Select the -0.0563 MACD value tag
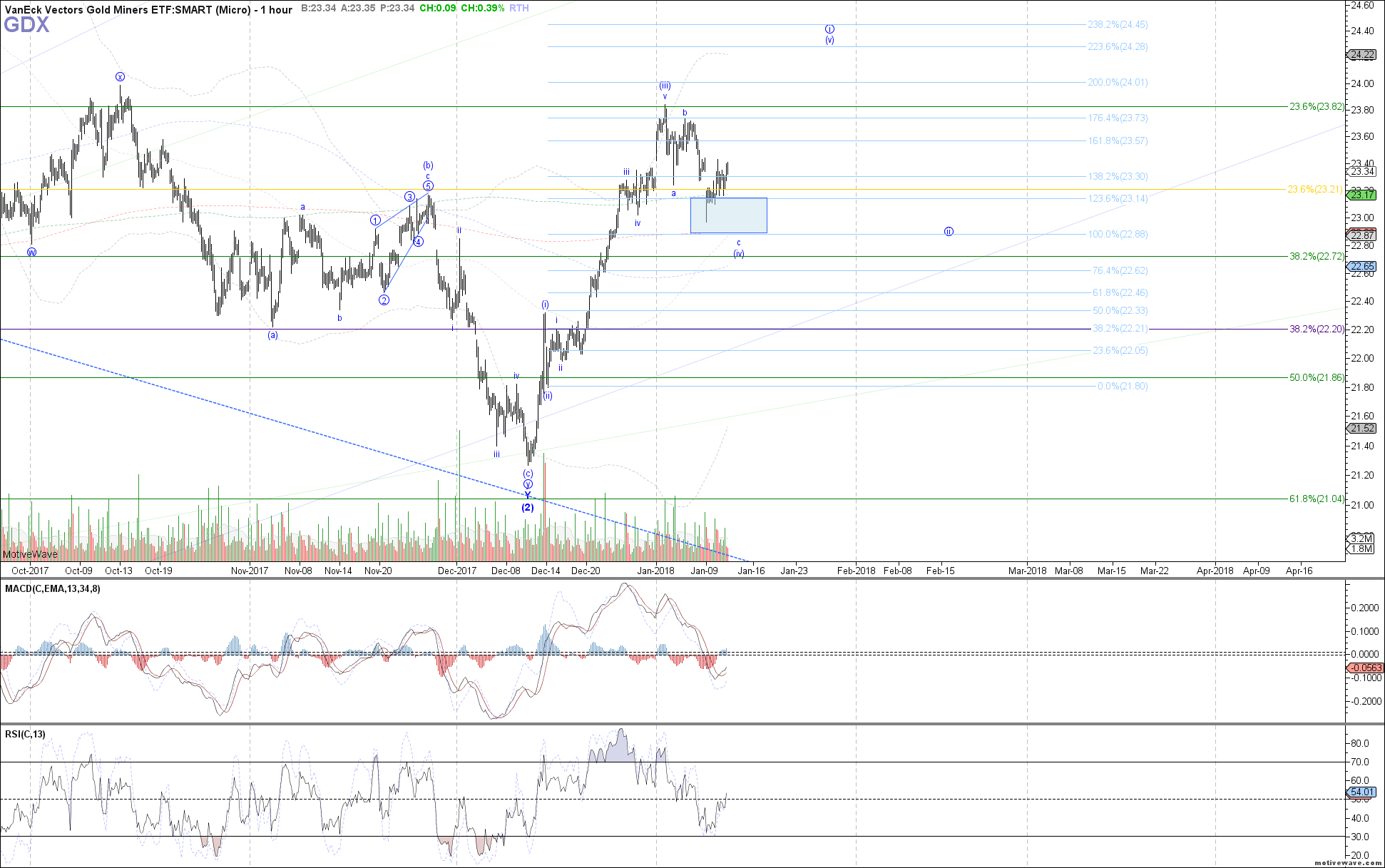Image resolution: width=1385 pixels, height=868 pixels. tap(1365, 668)
